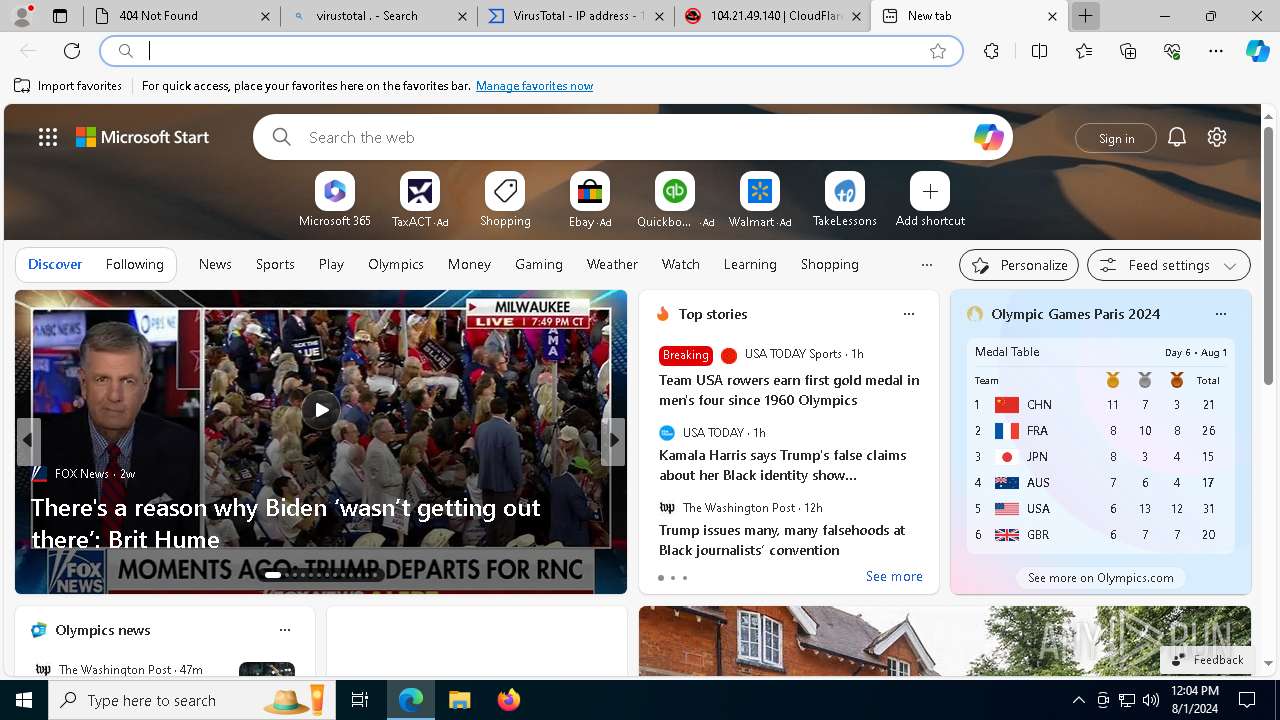Open notifications bell on Microsoft Start
This screenshot has width=1280, height=720.
coord(1177,138)
